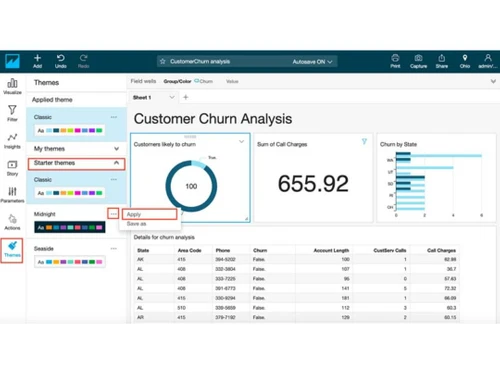Viewport: 500px width, 375px height.
Task: Open the Parameters sidebar panel
Action: click(12, 195)
